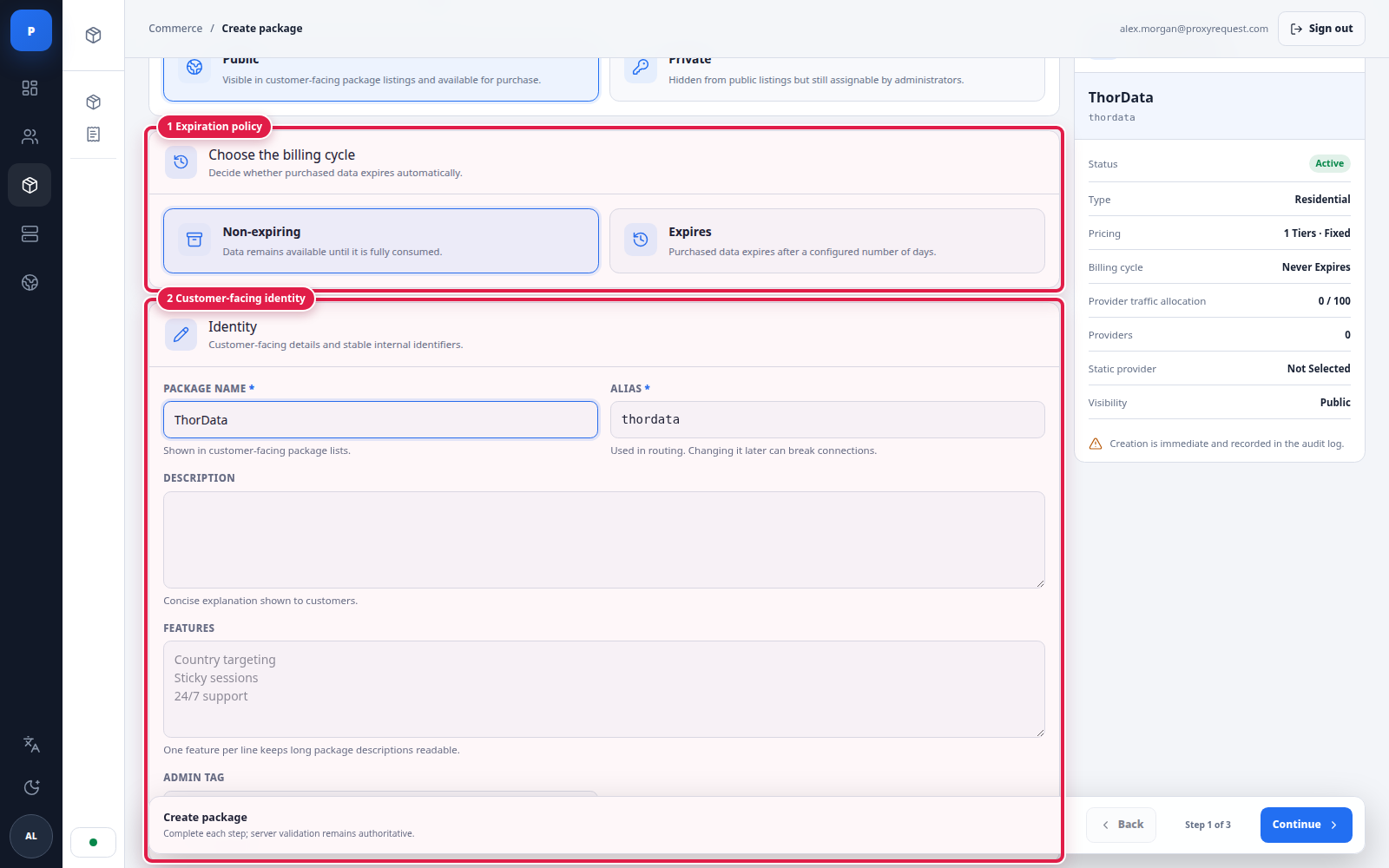This screenshot has height=868, width=1389.
Task: Click the Continue button
Action: tap(1306, 825)
